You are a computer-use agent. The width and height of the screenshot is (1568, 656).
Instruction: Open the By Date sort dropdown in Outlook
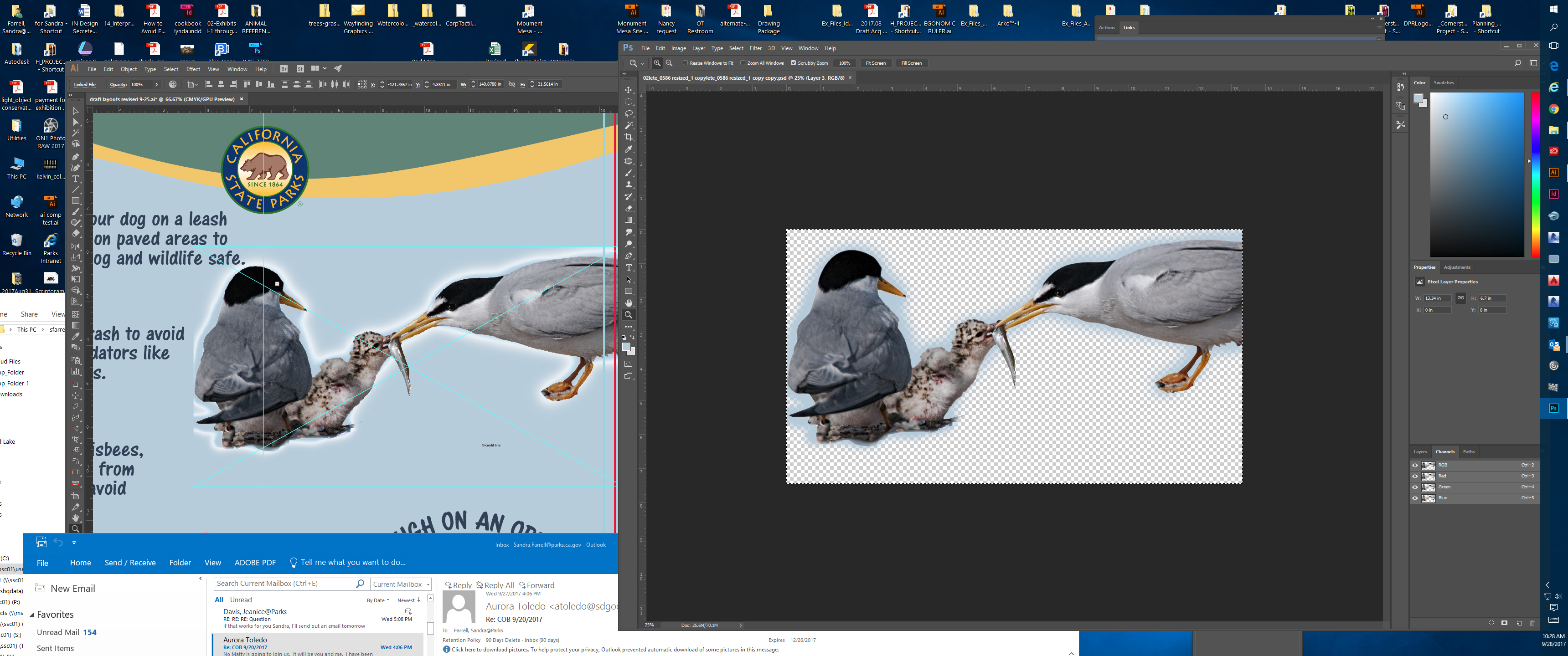point(377,600)
